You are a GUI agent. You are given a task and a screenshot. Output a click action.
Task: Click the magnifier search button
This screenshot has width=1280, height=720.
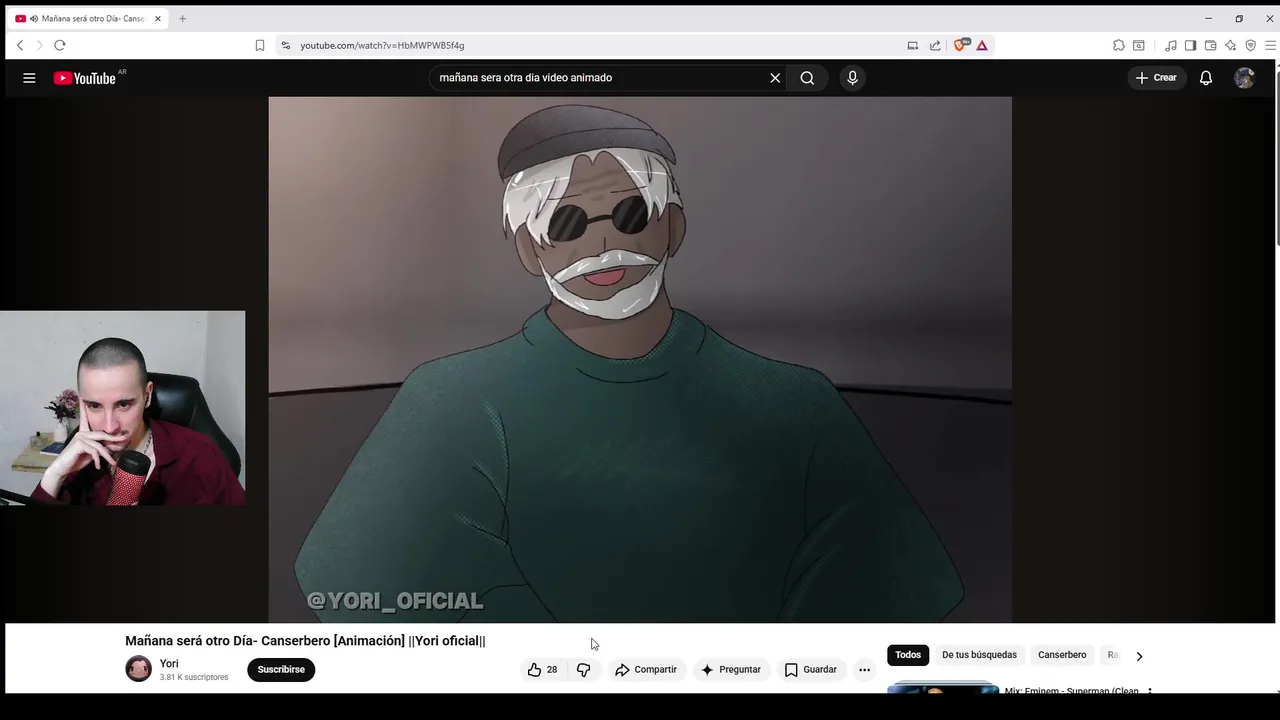[x=807, y=78]
